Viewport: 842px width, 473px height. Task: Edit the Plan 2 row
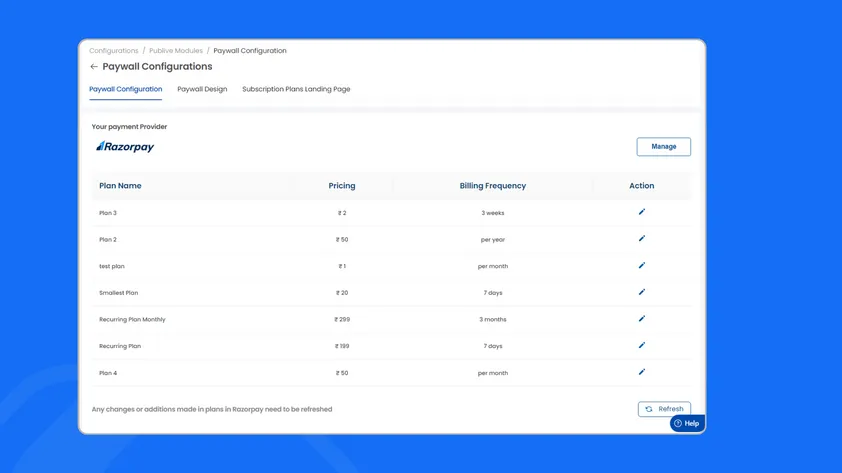pyautogui.click(x=642, y=239)
